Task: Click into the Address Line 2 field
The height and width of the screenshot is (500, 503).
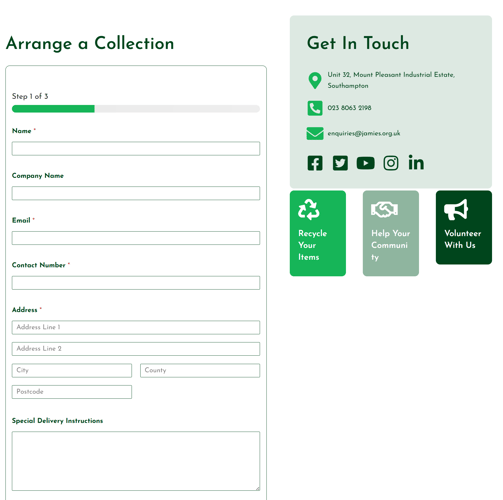Action: click(136, 349)
